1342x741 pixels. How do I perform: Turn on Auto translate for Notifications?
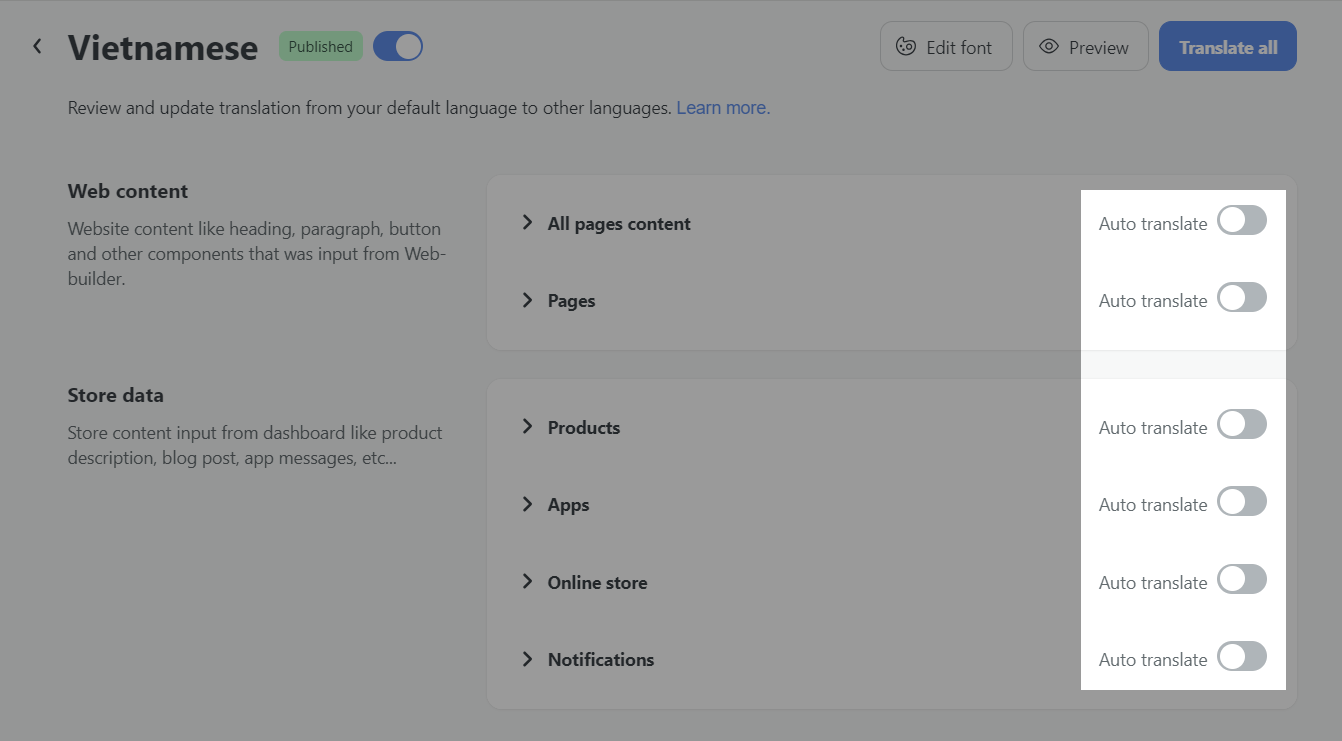pyautogui.click(x=1242, y=656)
